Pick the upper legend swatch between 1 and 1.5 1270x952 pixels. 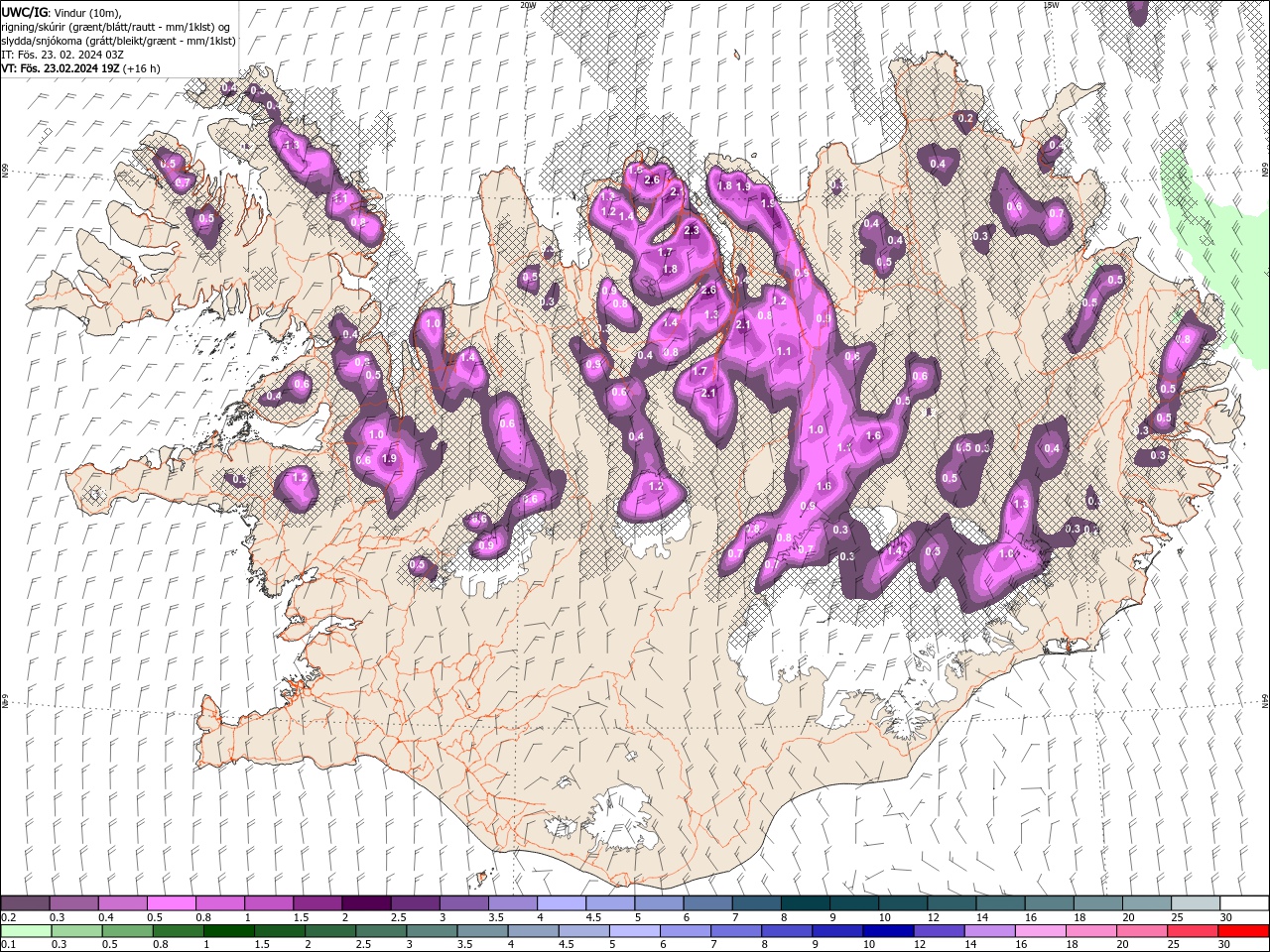click(x=268, y=903)
